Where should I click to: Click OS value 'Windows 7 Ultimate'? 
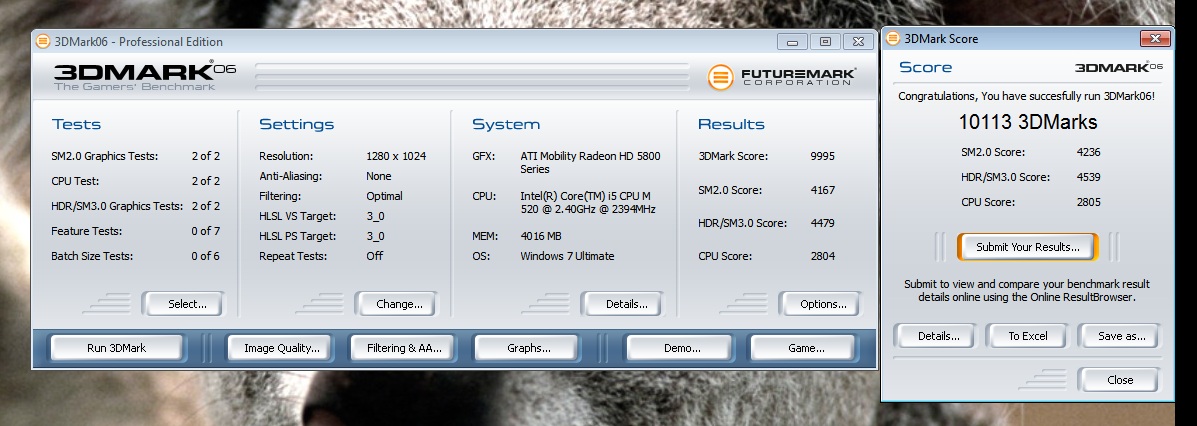pyautogui.click(x=567, y=257)
